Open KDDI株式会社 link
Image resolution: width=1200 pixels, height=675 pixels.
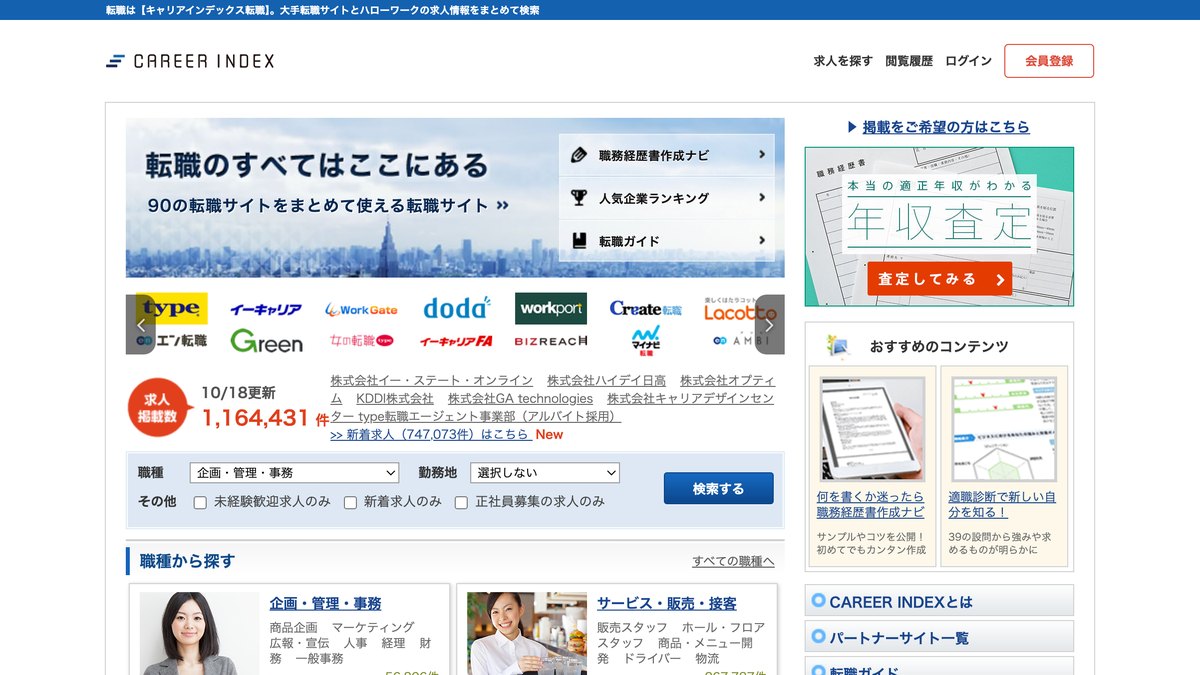pos(395,398)
